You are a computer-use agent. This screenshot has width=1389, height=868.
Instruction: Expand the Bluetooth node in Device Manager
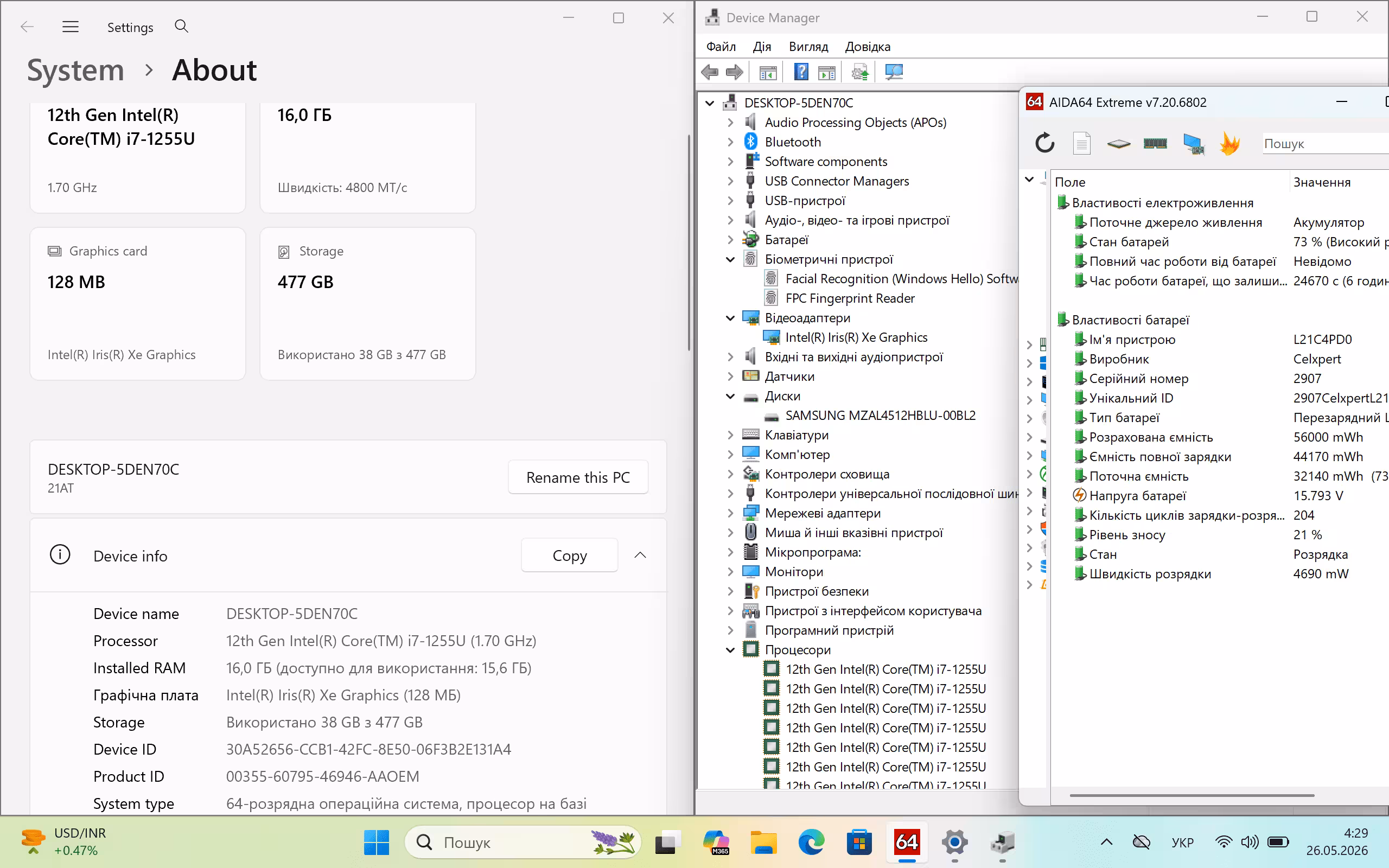click(x=730, y=142)
